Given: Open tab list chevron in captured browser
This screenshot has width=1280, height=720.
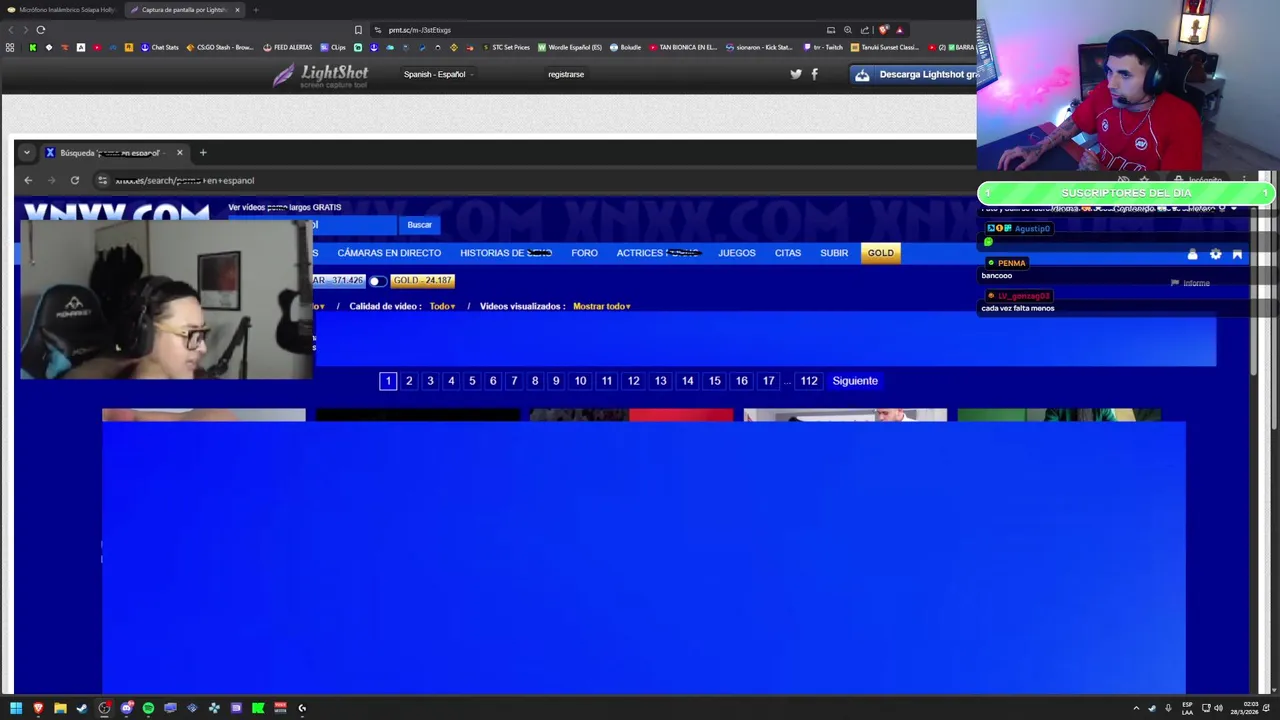Looking at the screenshot, I should coord(27,153).
